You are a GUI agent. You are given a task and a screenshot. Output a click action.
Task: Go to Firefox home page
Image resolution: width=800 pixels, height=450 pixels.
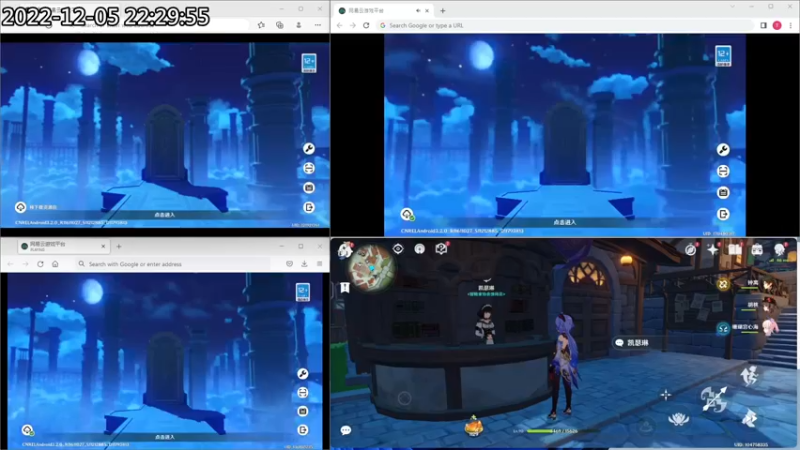coord(55,264)
